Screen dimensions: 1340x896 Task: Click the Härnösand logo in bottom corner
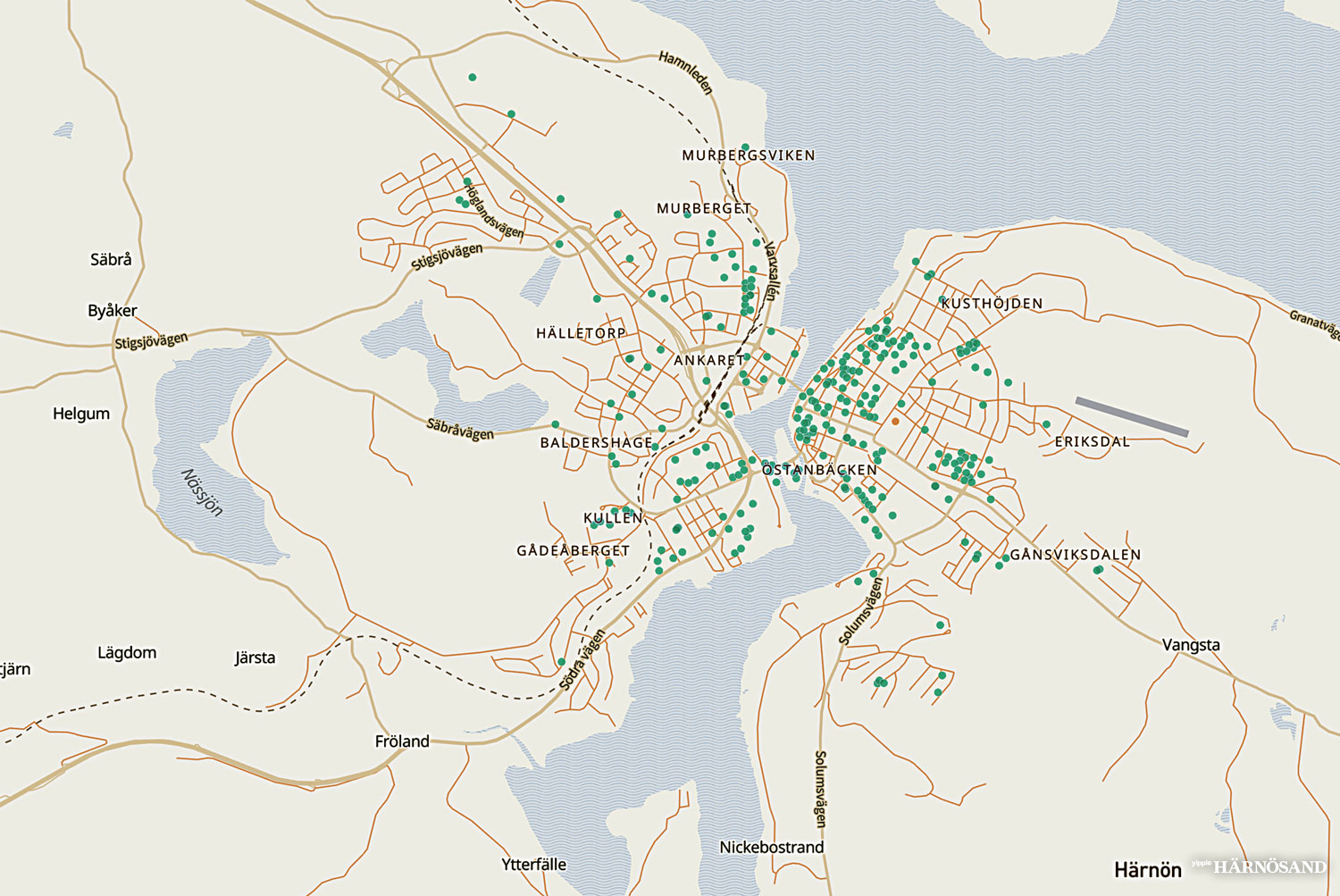click(1269, 867)
